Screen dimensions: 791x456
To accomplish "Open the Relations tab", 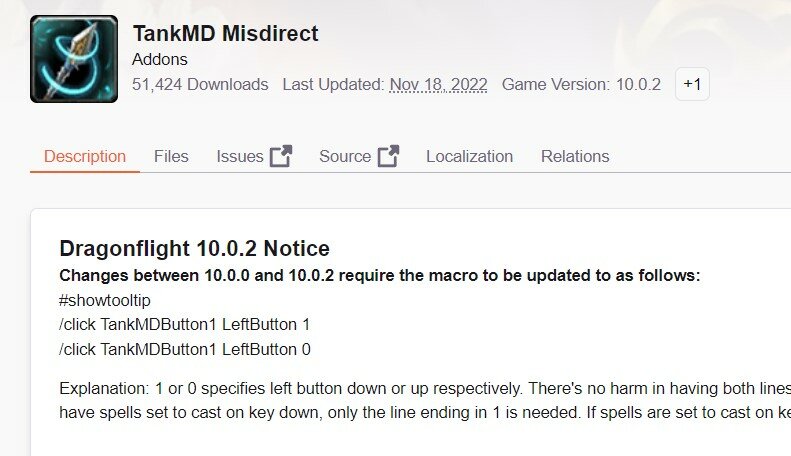I will pyautogui.click(x=575, y=156).
